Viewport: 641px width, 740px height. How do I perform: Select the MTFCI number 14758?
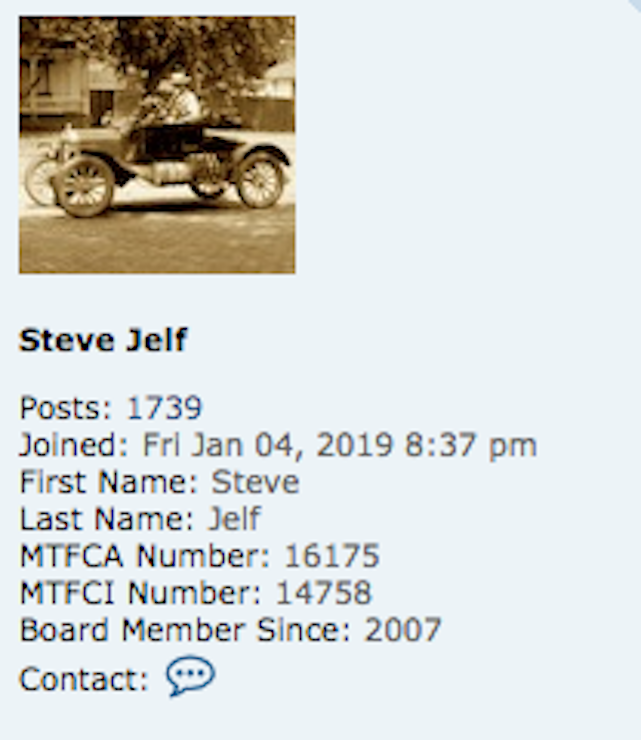point(323,593)
